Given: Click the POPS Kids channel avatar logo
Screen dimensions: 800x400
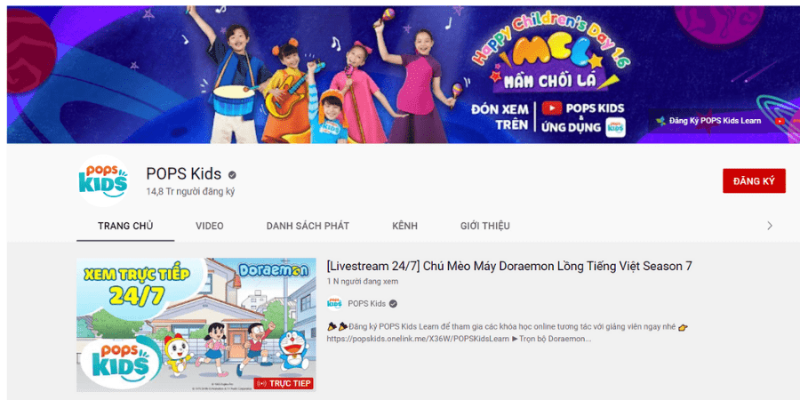Looking at the screenshot, I should (x=103, y=181).
